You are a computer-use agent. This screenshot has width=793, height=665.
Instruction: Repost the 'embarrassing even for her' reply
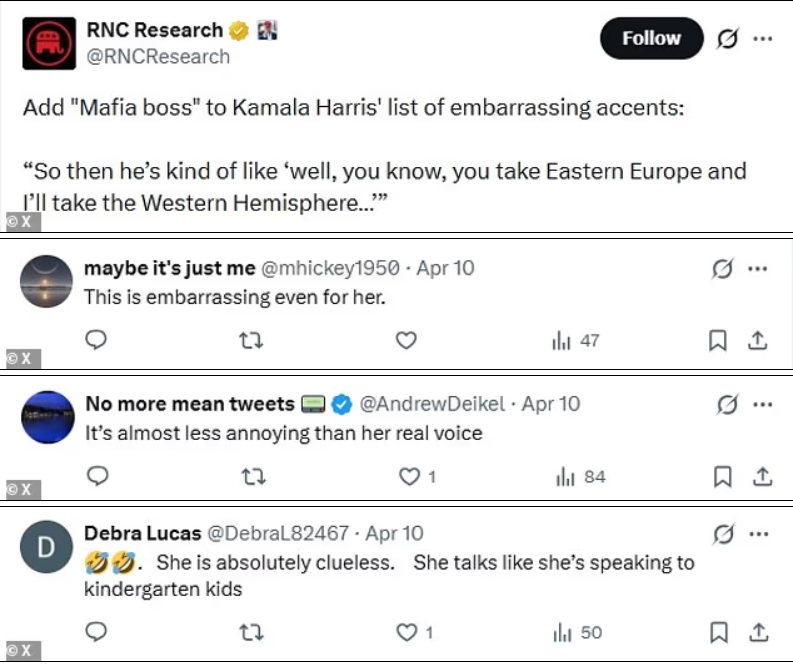252,341
